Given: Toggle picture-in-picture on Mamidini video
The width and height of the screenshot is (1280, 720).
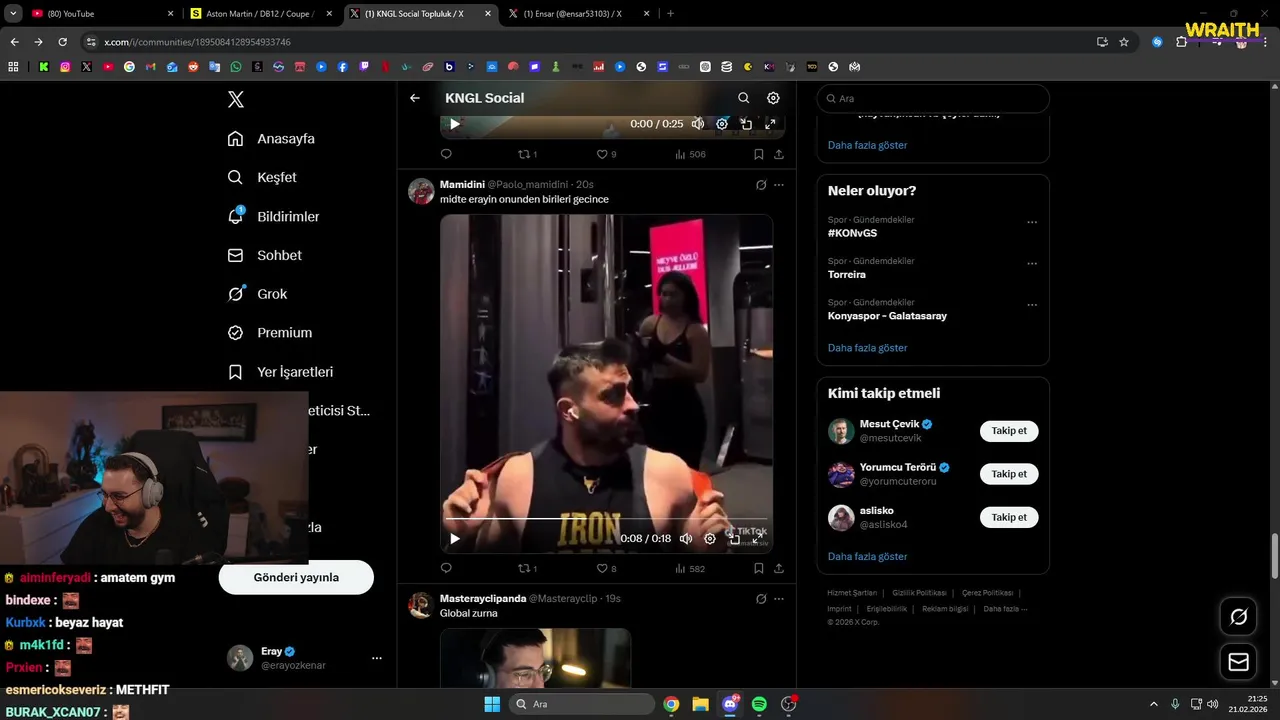Looking at the screenshot, I should point(734,538).
